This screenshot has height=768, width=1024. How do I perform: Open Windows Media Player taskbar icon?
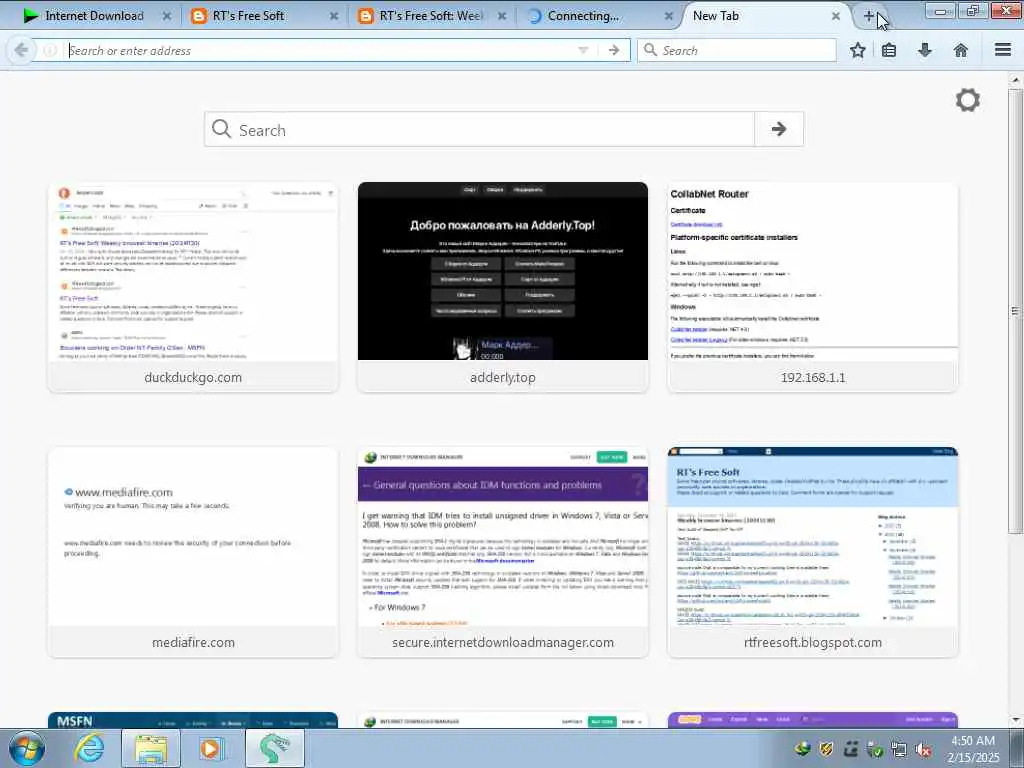pos(210,748)
